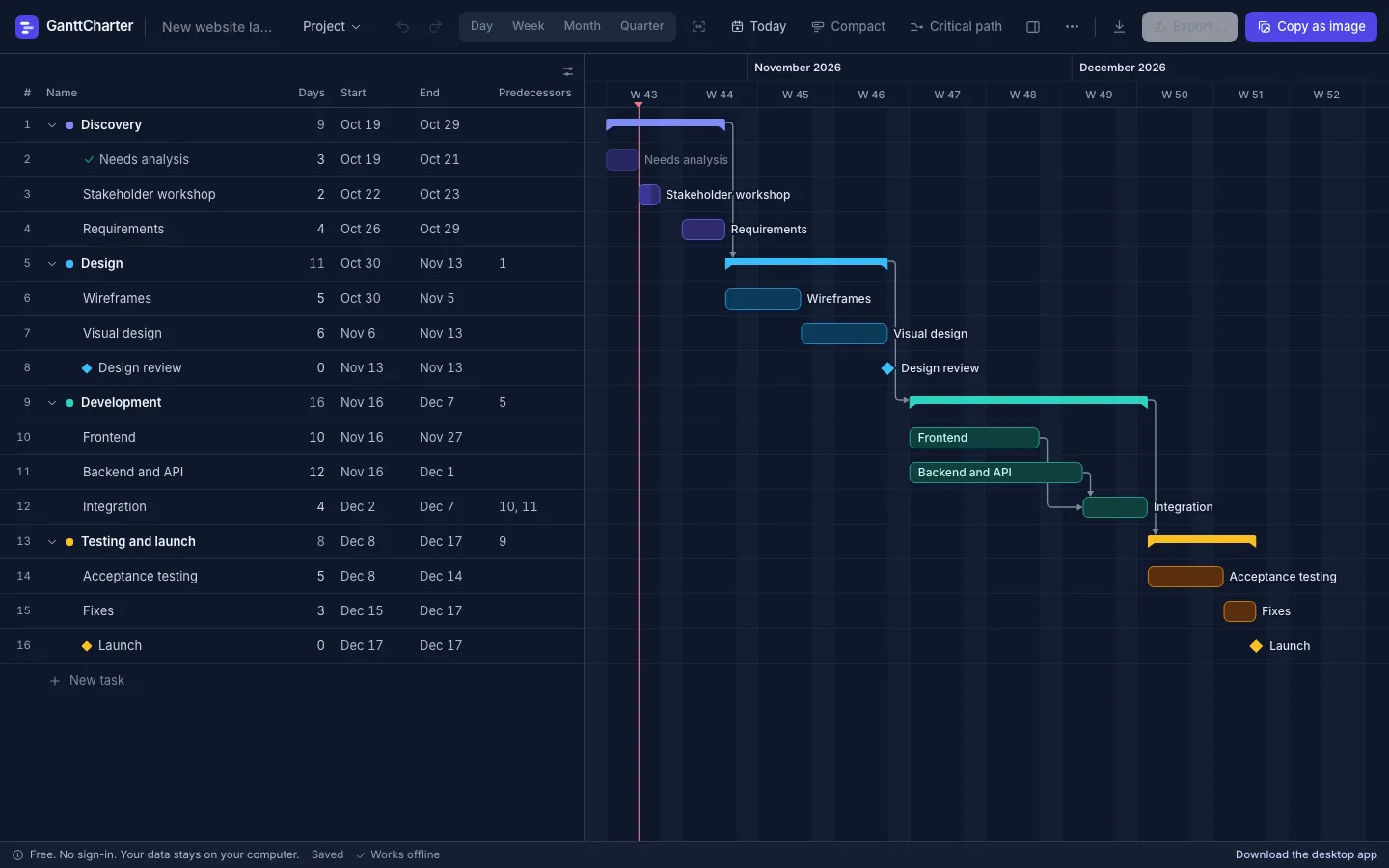Viewport: 1389px width, 868px height.
Task: Click the Design blue color dot
Action: (x=69, y=264)
